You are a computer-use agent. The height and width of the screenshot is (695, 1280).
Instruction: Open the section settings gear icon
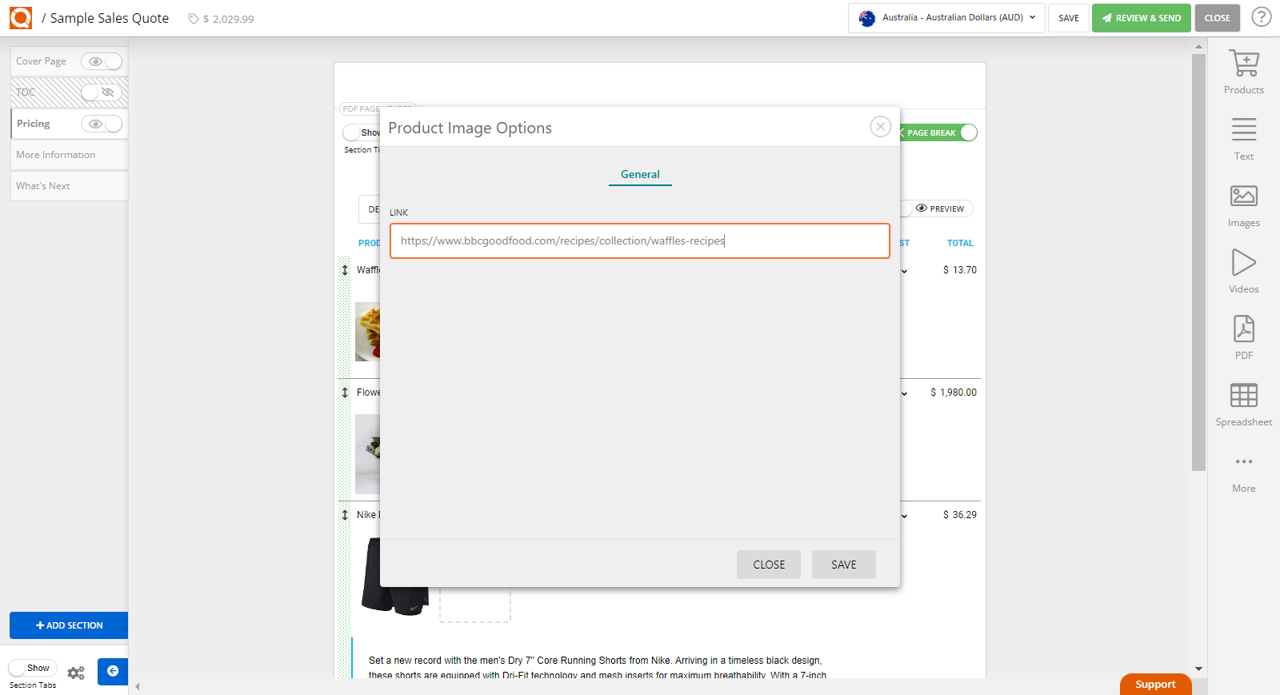76,673
